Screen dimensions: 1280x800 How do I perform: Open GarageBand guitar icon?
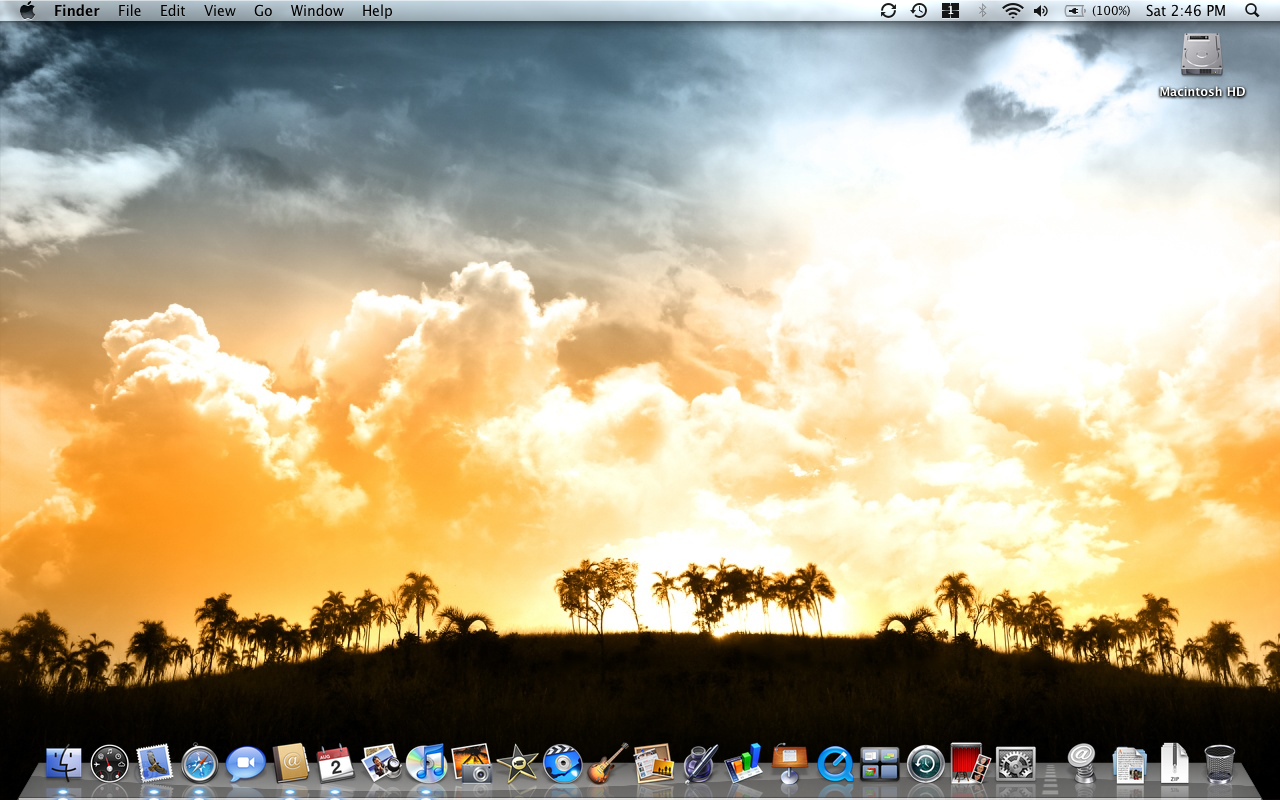pyautogui.click(x=608, y=763)
